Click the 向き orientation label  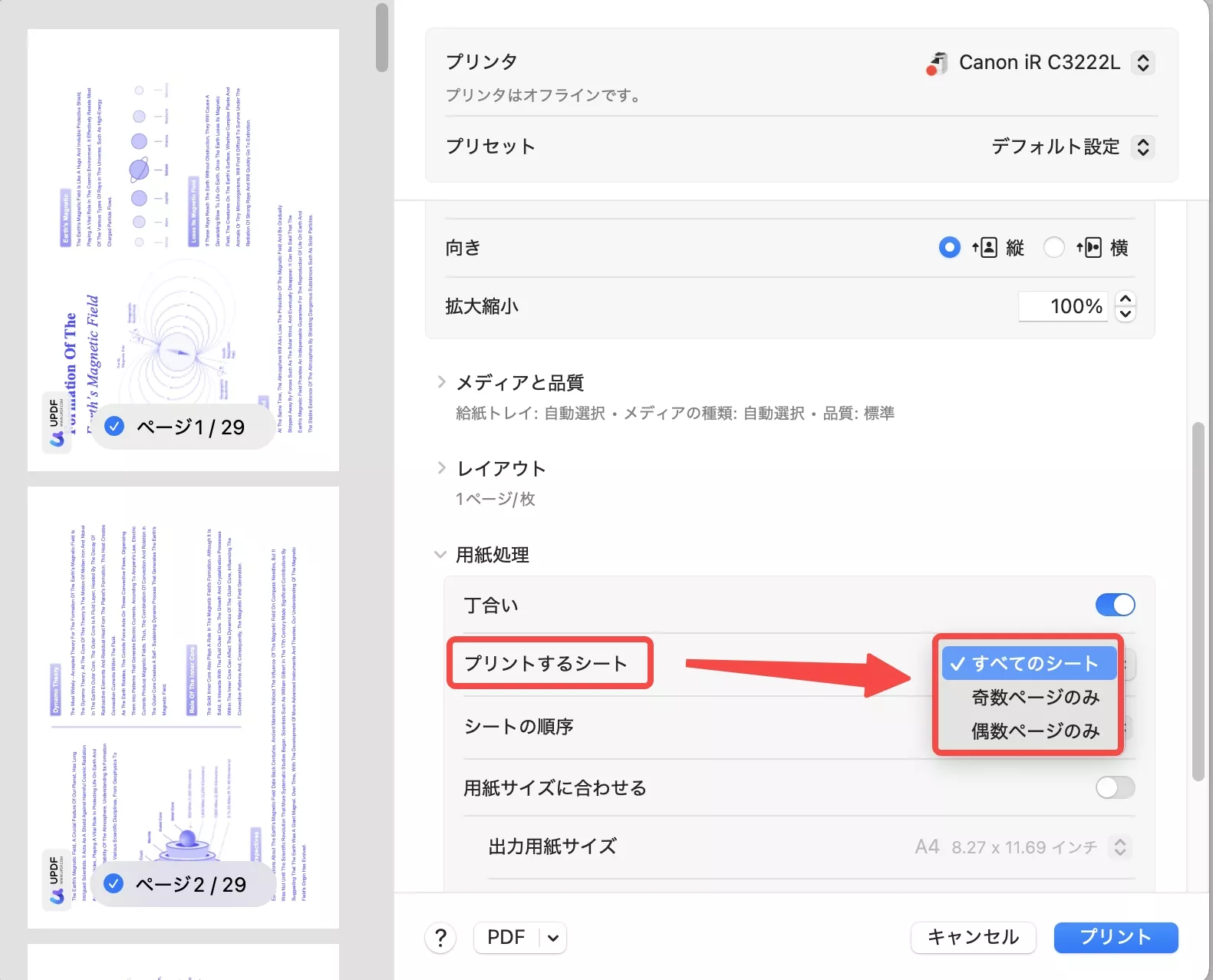[x=463, y=247]
